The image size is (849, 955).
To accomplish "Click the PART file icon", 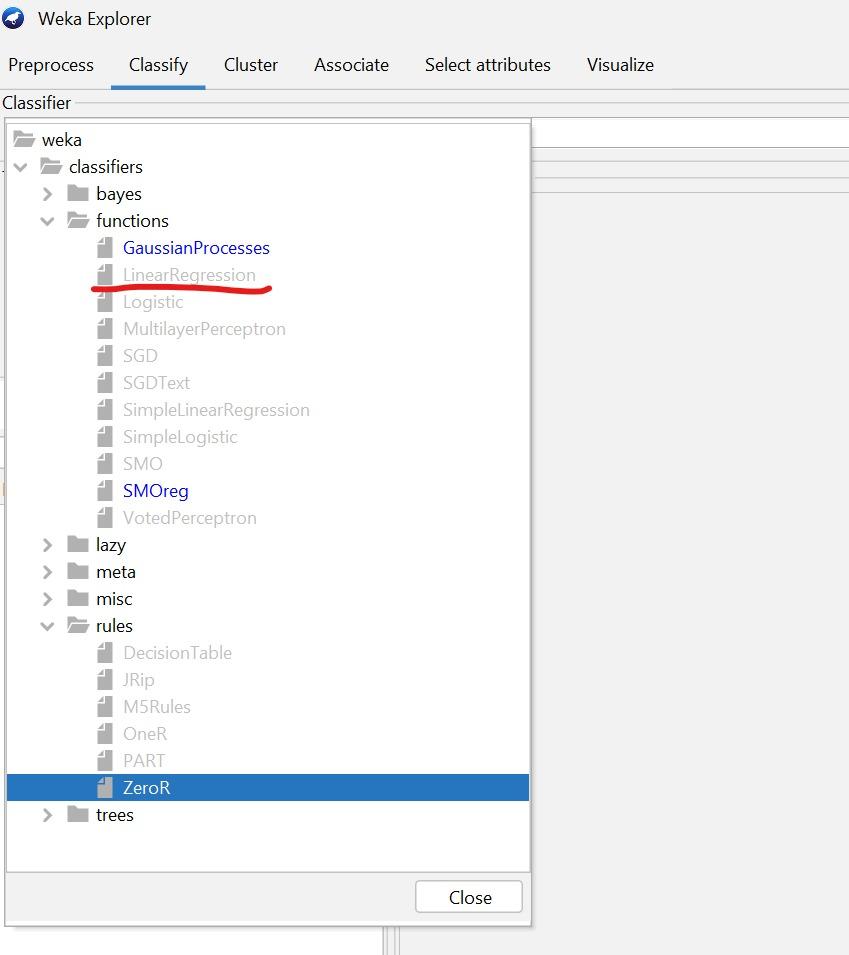I will [x=105, y=761].
